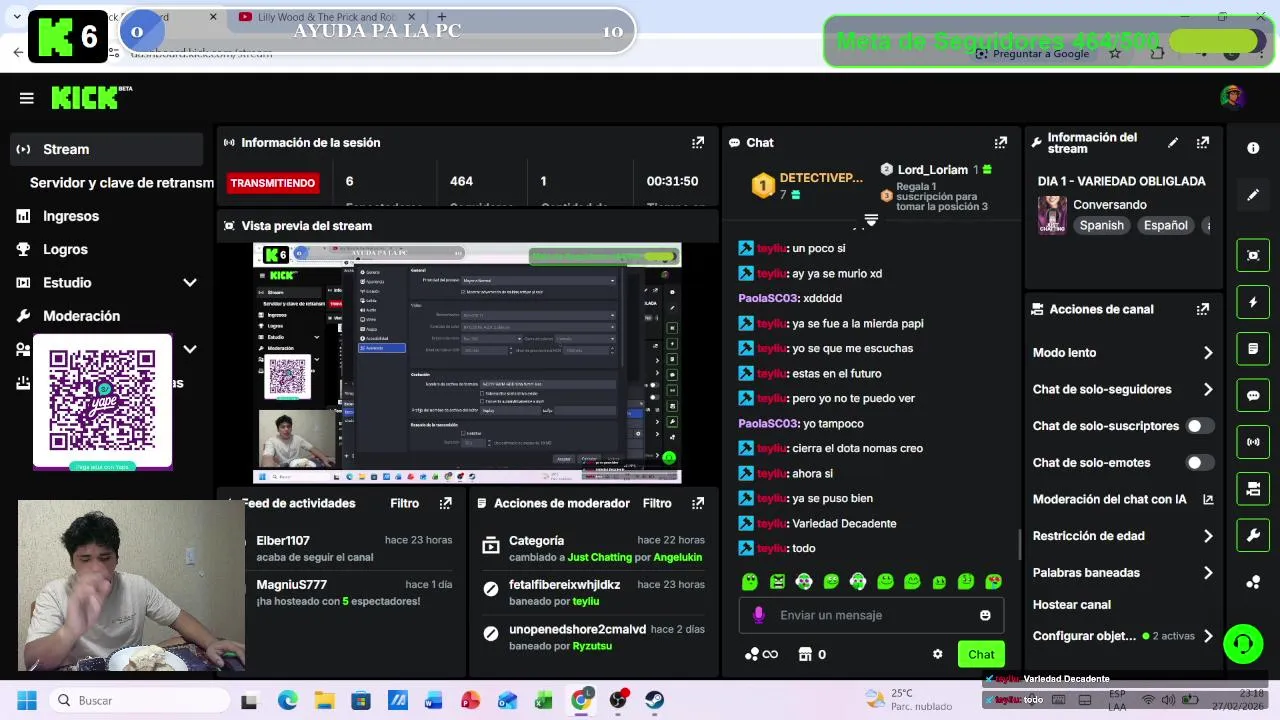Send message with green Chat button
Screen dimensions: 1280x720
(x=981, y=654)
